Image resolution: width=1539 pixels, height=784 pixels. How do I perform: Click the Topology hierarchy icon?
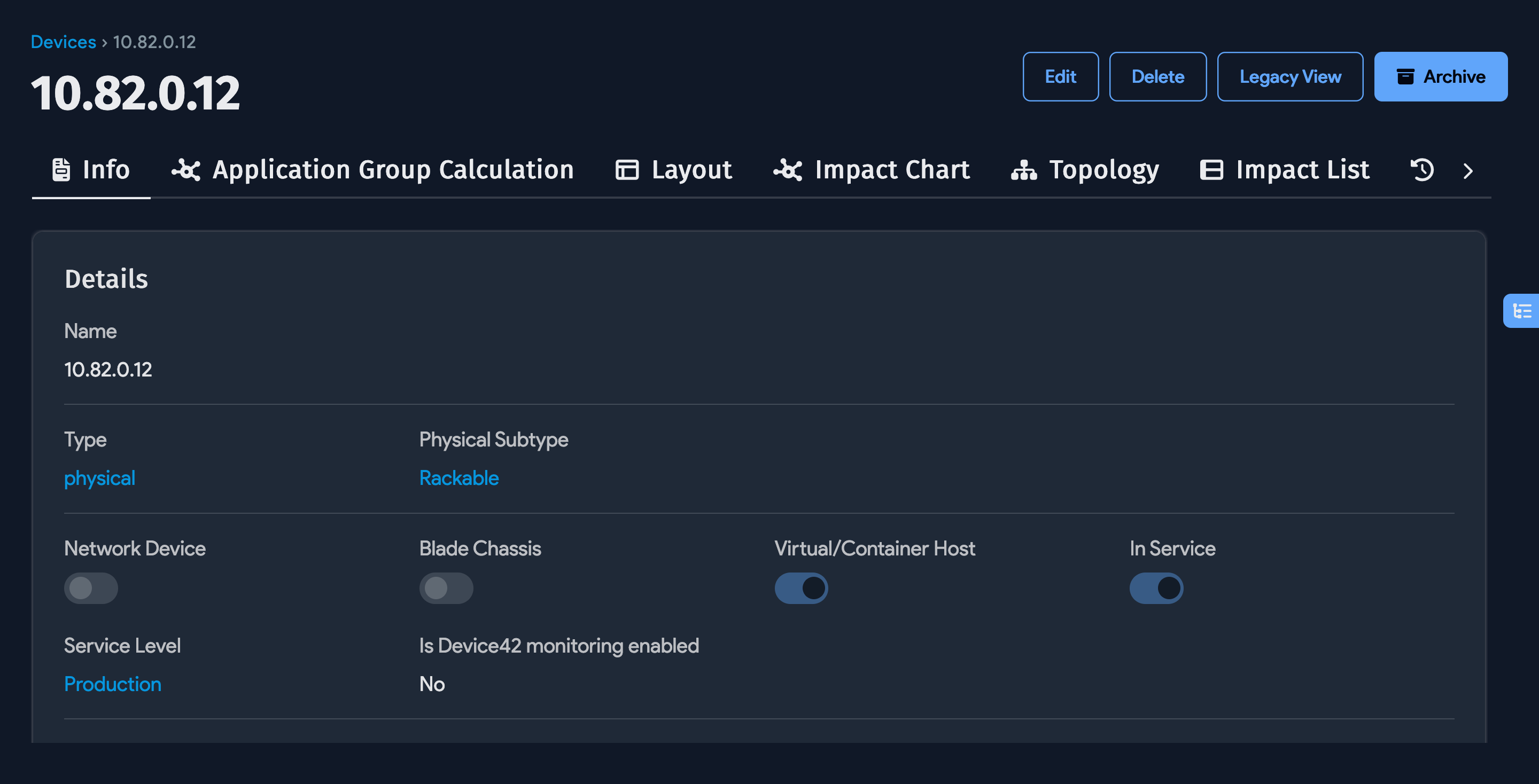click(x=1023, y=170)
